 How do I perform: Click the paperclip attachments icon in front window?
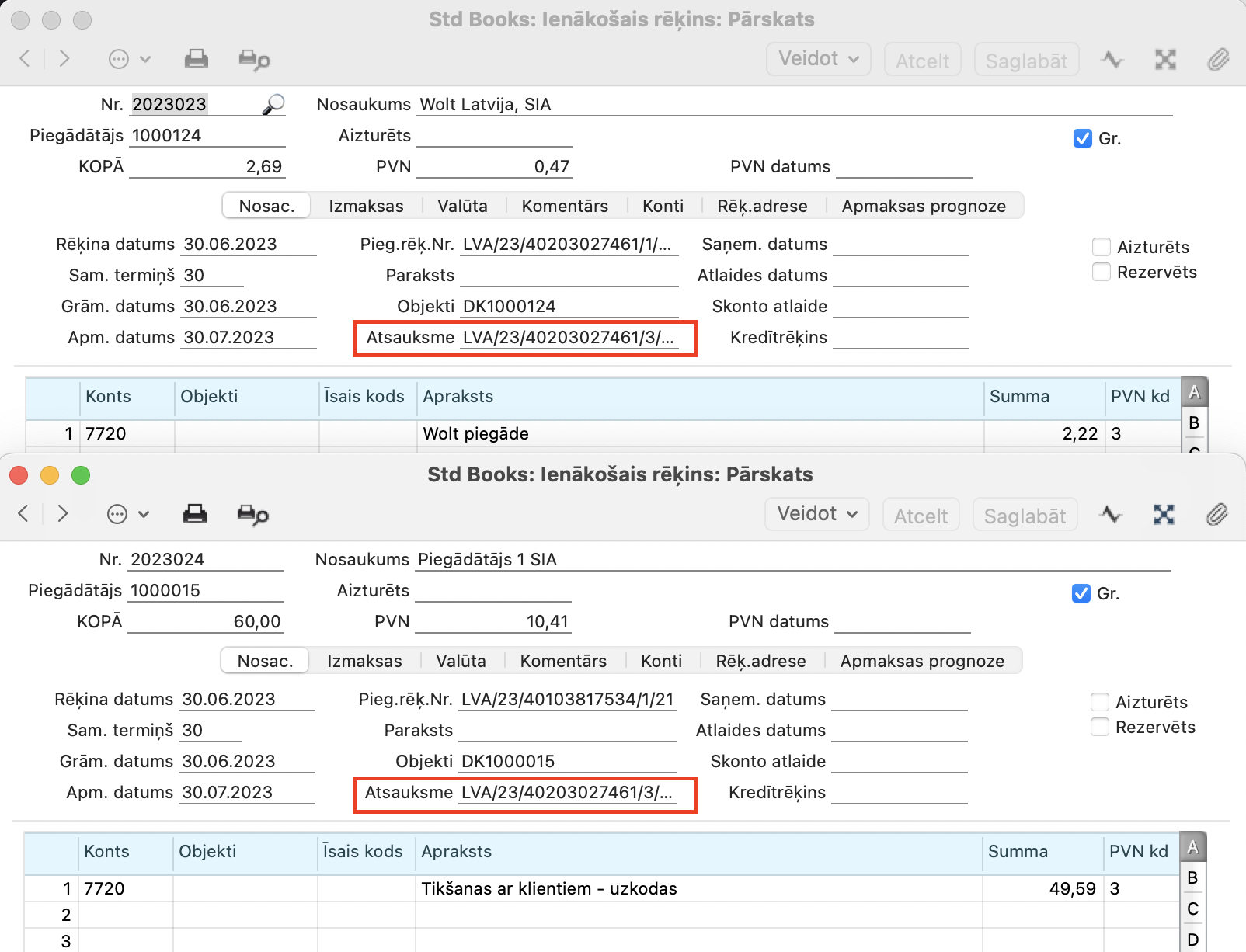(1216, 514)
